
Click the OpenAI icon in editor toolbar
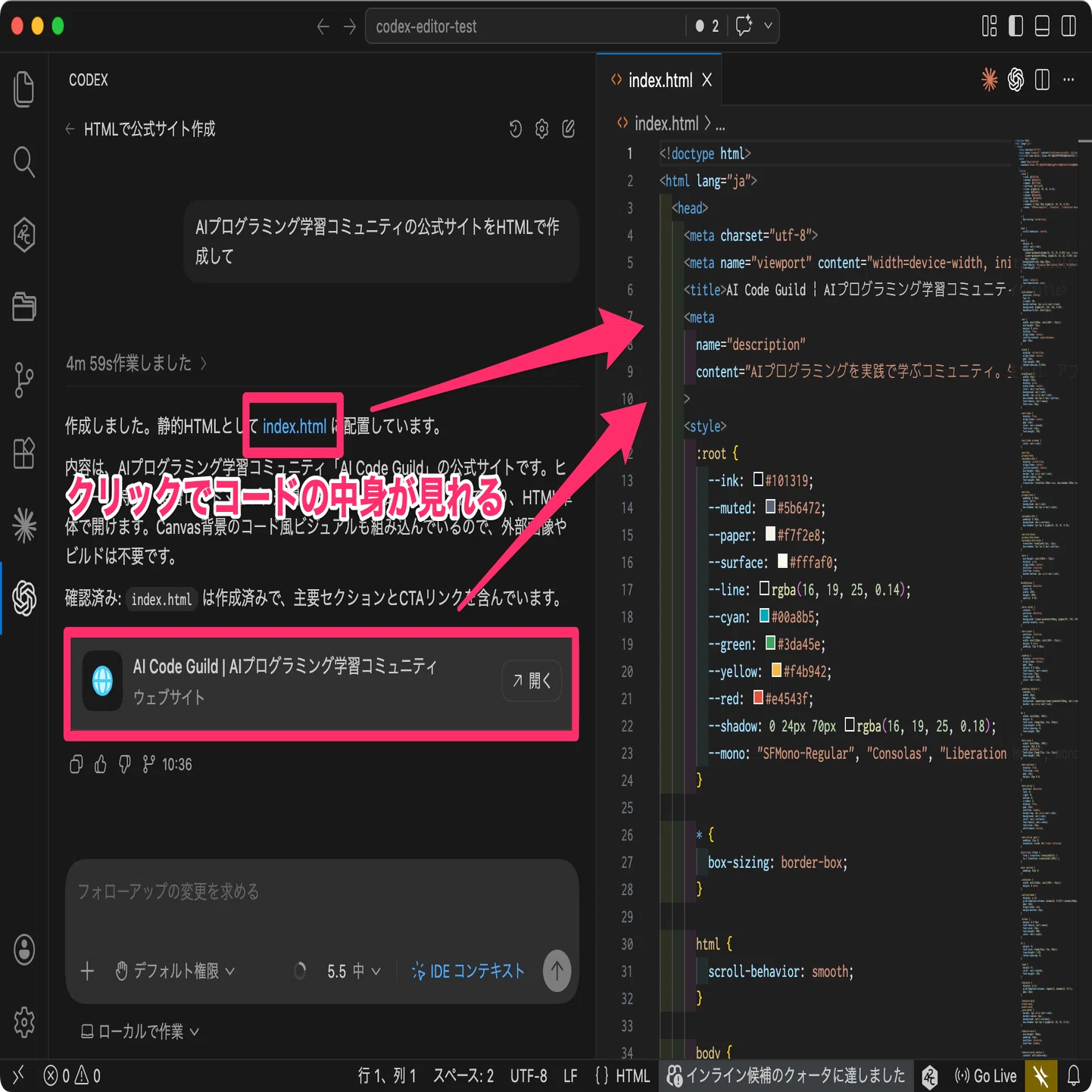(x=1016, y=80)
